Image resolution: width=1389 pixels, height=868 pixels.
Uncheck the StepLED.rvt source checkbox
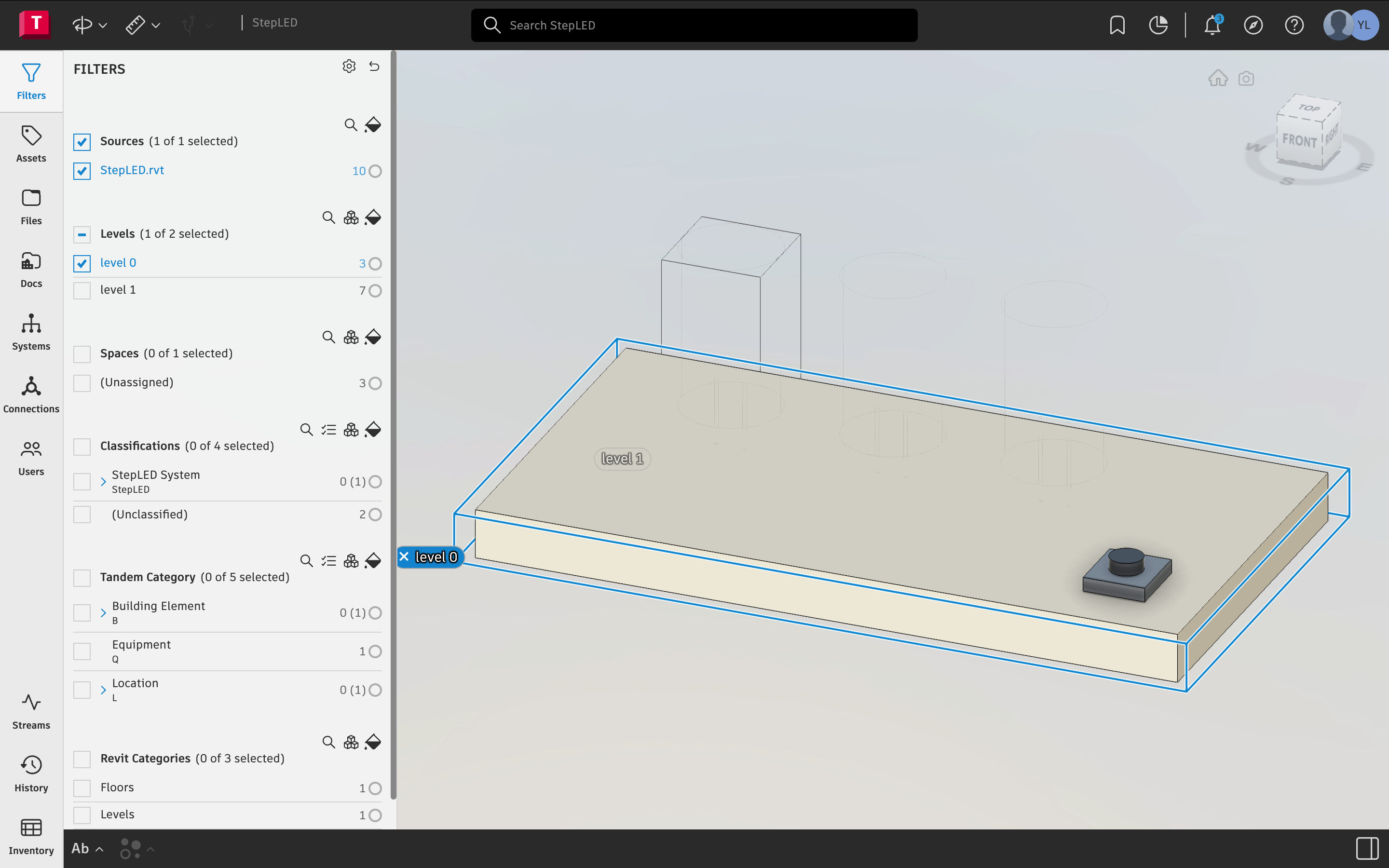[82, 171]
